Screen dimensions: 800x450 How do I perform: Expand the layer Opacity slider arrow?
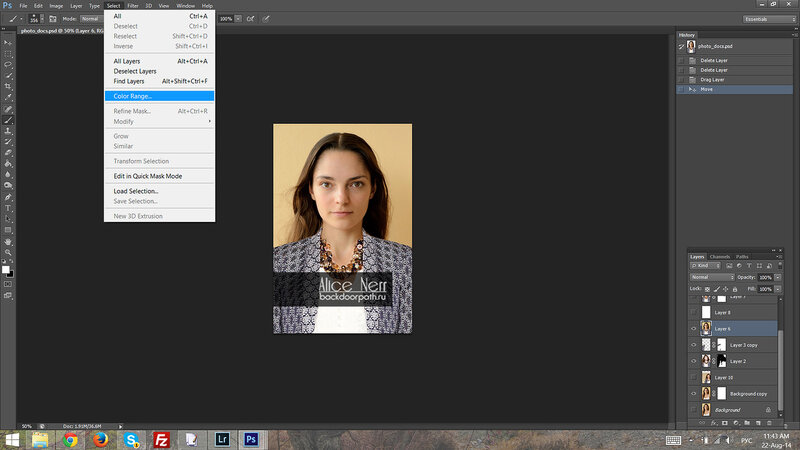click(779, 275)
